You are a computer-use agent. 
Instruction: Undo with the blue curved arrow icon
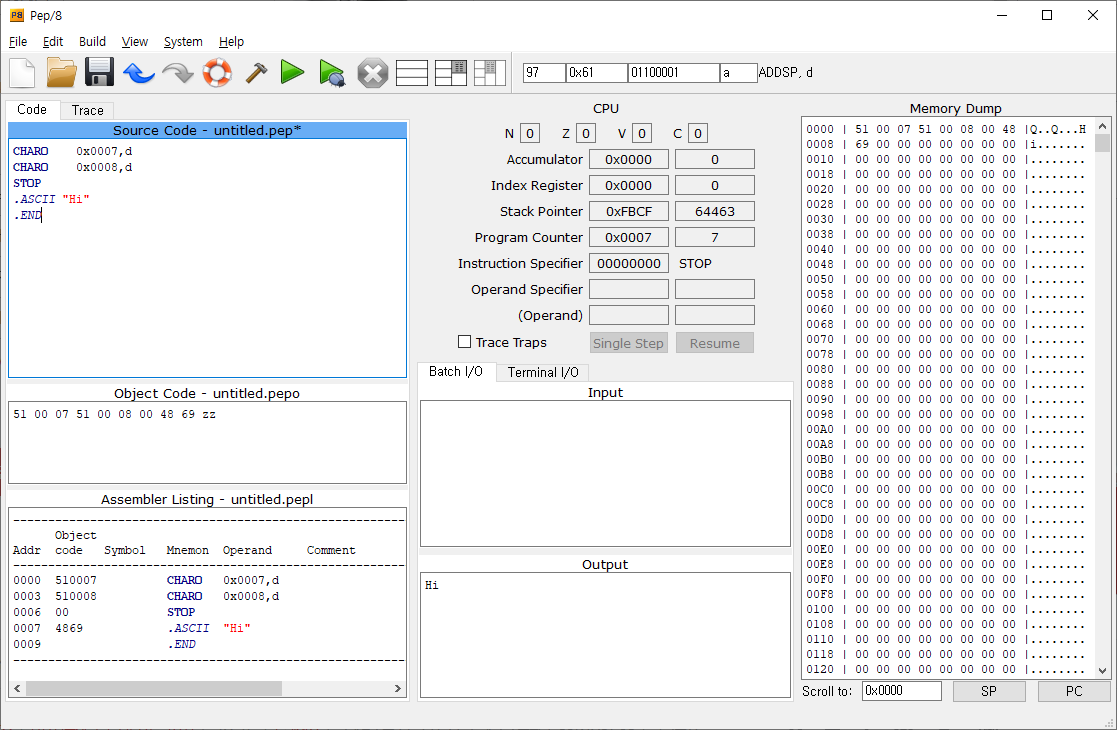click(x=139, y=73)
